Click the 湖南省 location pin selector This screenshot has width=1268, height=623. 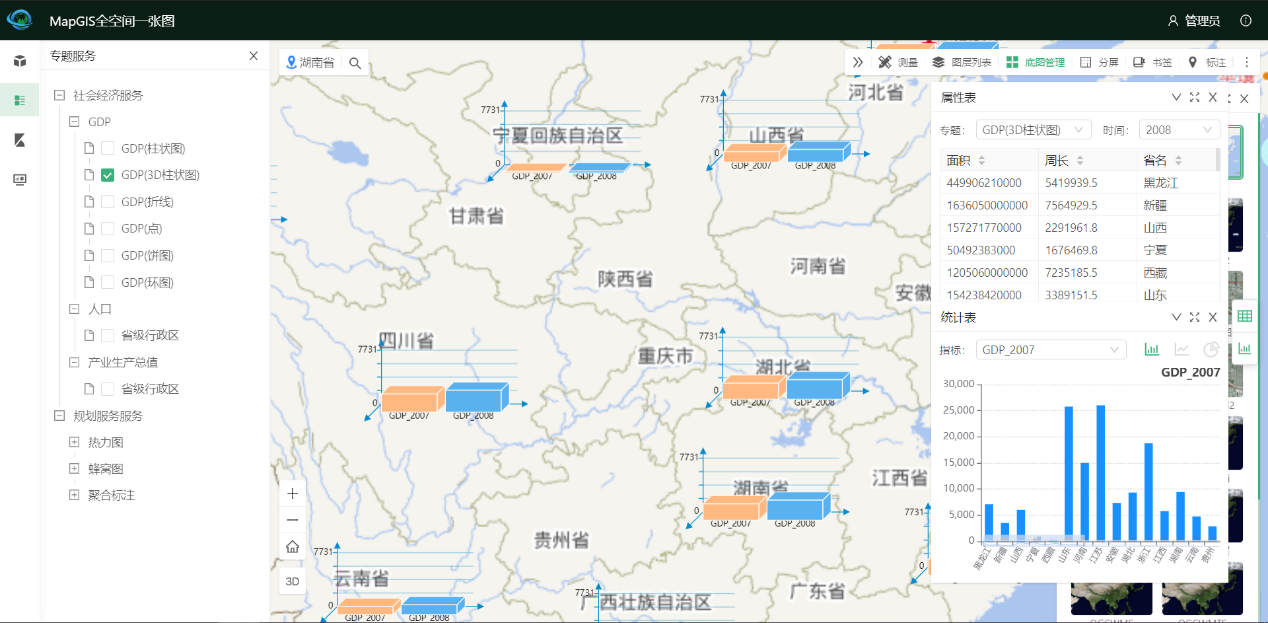coord(310,63)
